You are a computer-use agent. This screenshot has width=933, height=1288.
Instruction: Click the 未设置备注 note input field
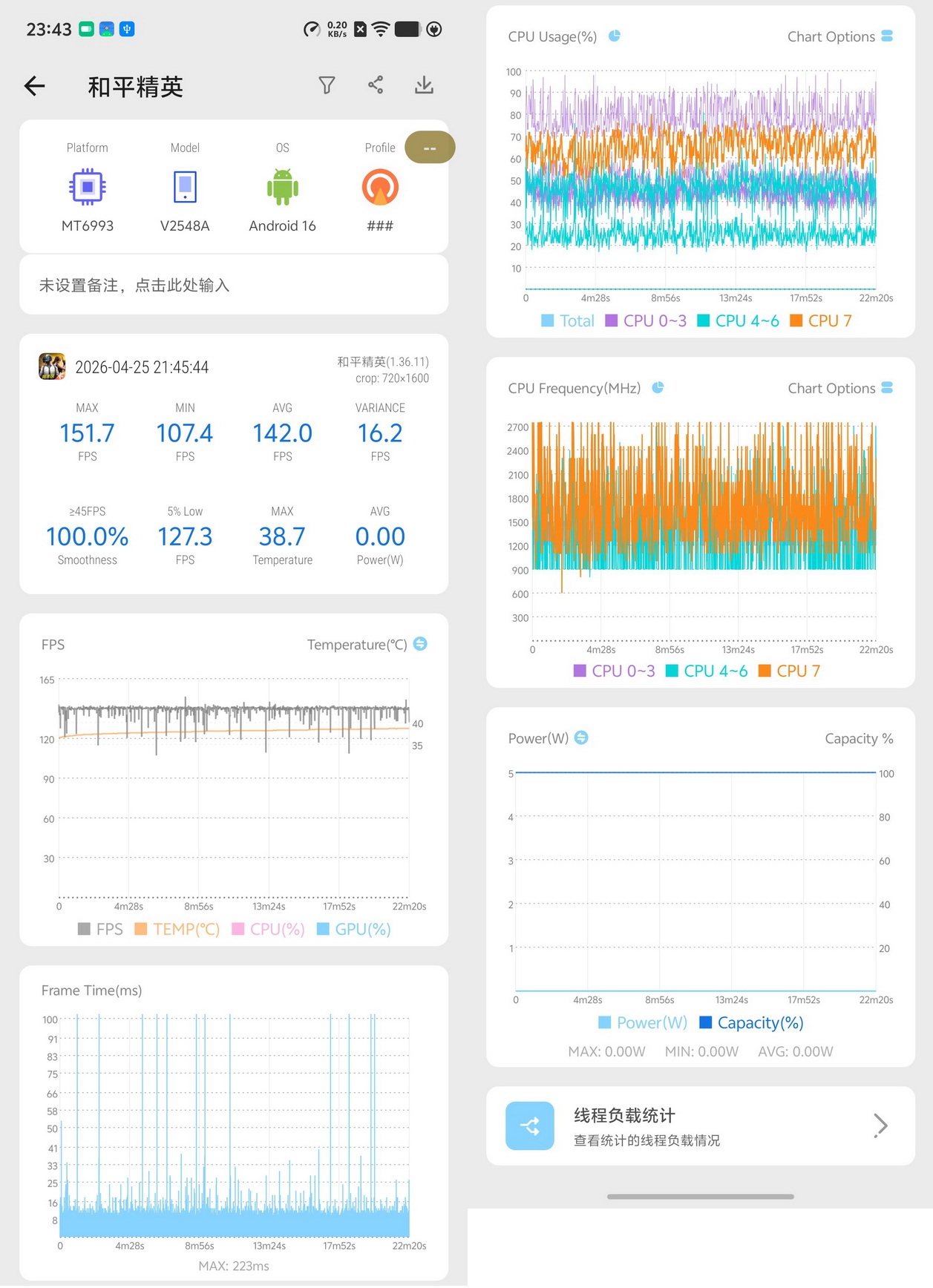pyautogui.click(x=234, y=285)
